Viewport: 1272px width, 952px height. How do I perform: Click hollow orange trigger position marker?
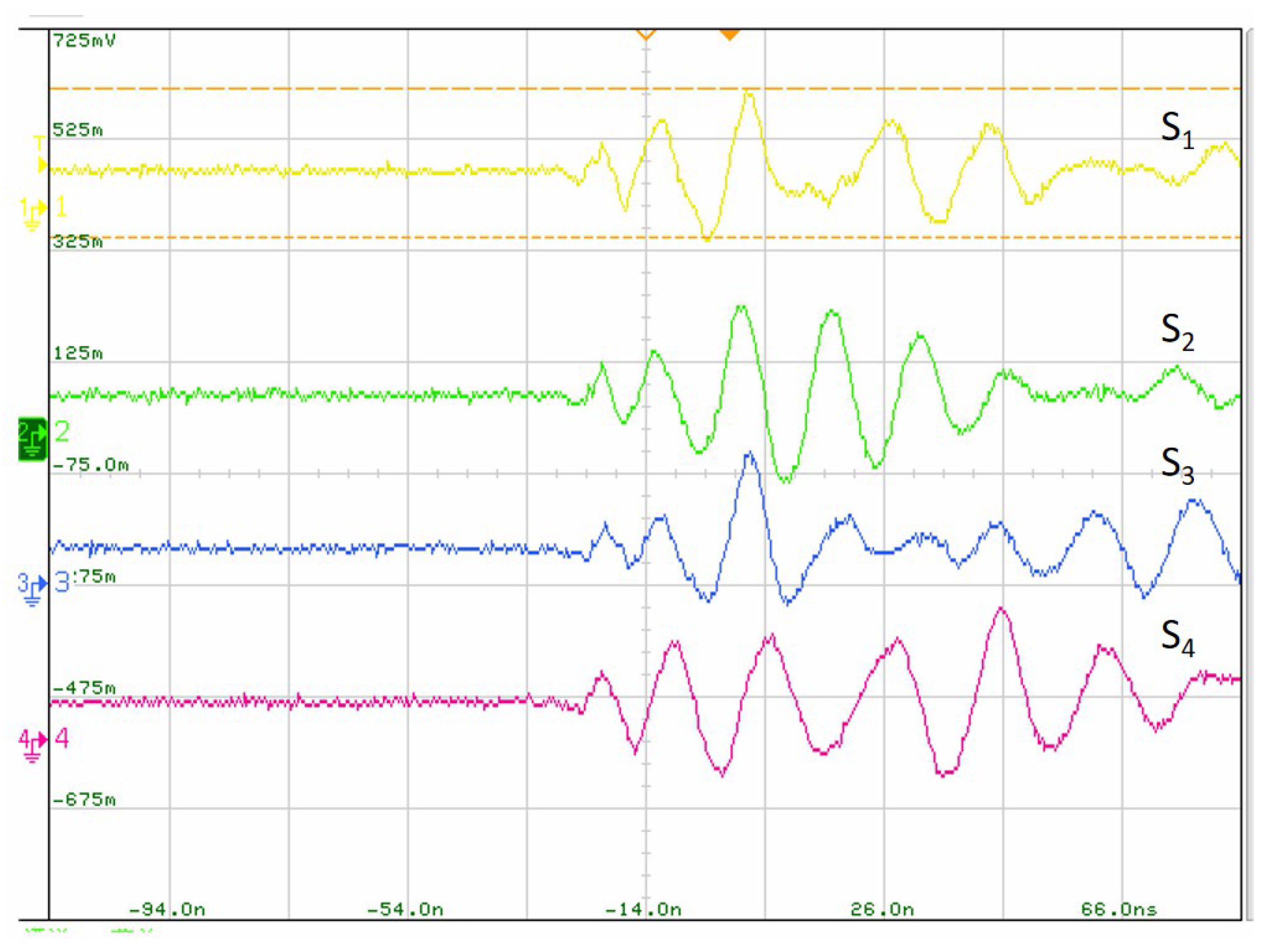[x=646, y=34]
